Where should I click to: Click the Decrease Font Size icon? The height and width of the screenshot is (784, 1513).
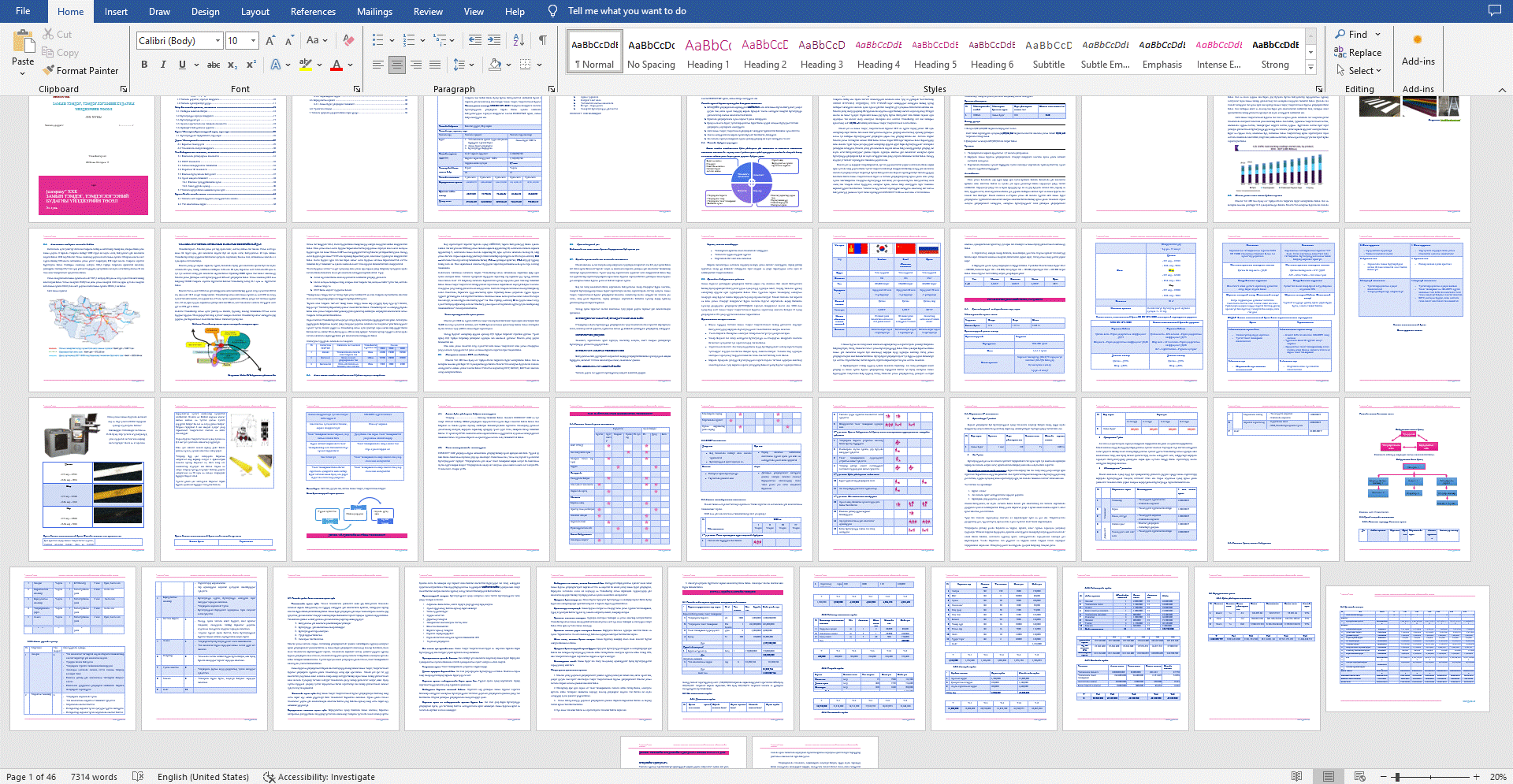pyautogui.click(x=289, y=40)
